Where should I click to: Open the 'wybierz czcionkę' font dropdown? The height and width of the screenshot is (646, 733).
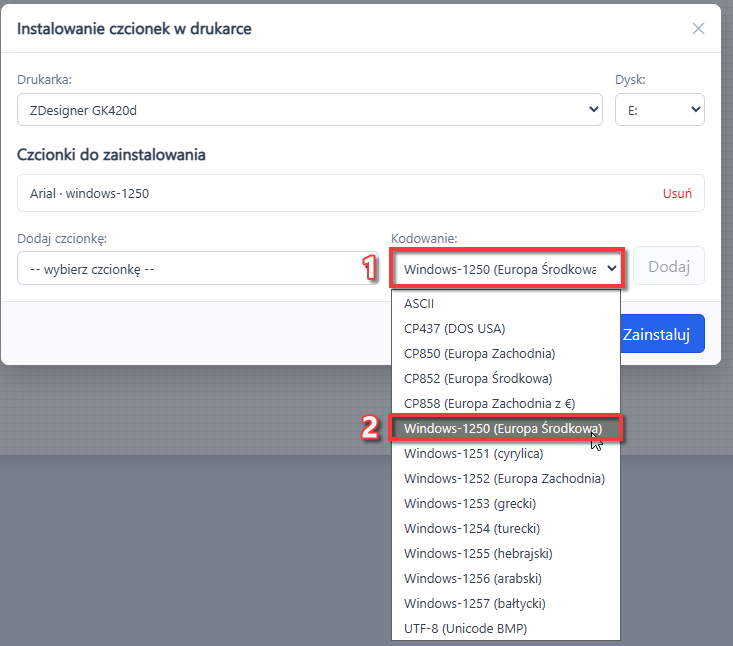[198, 268]
